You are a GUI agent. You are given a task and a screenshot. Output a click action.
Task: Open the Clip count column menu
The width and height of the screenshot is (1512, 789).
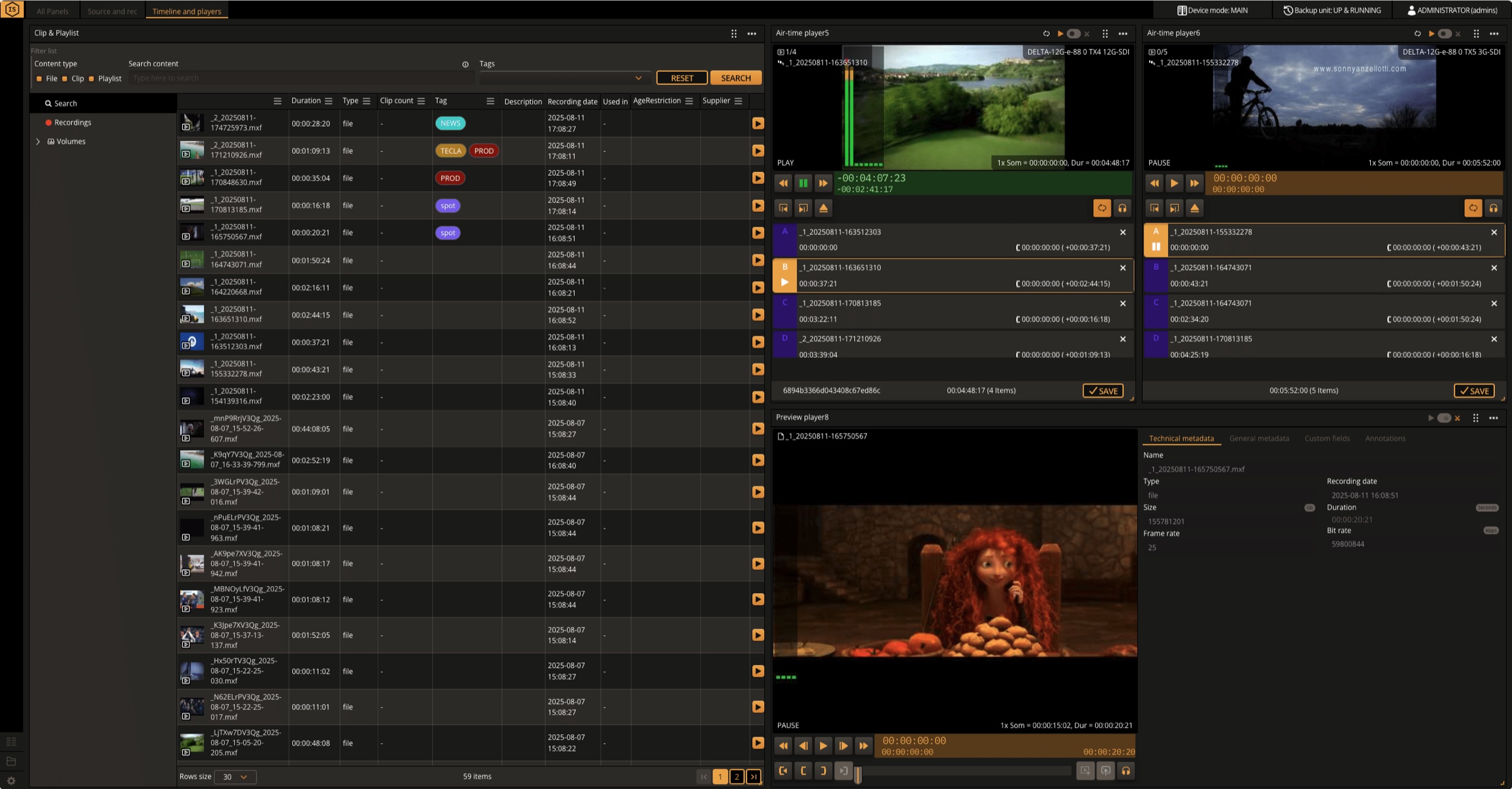[x=421, y=101]
